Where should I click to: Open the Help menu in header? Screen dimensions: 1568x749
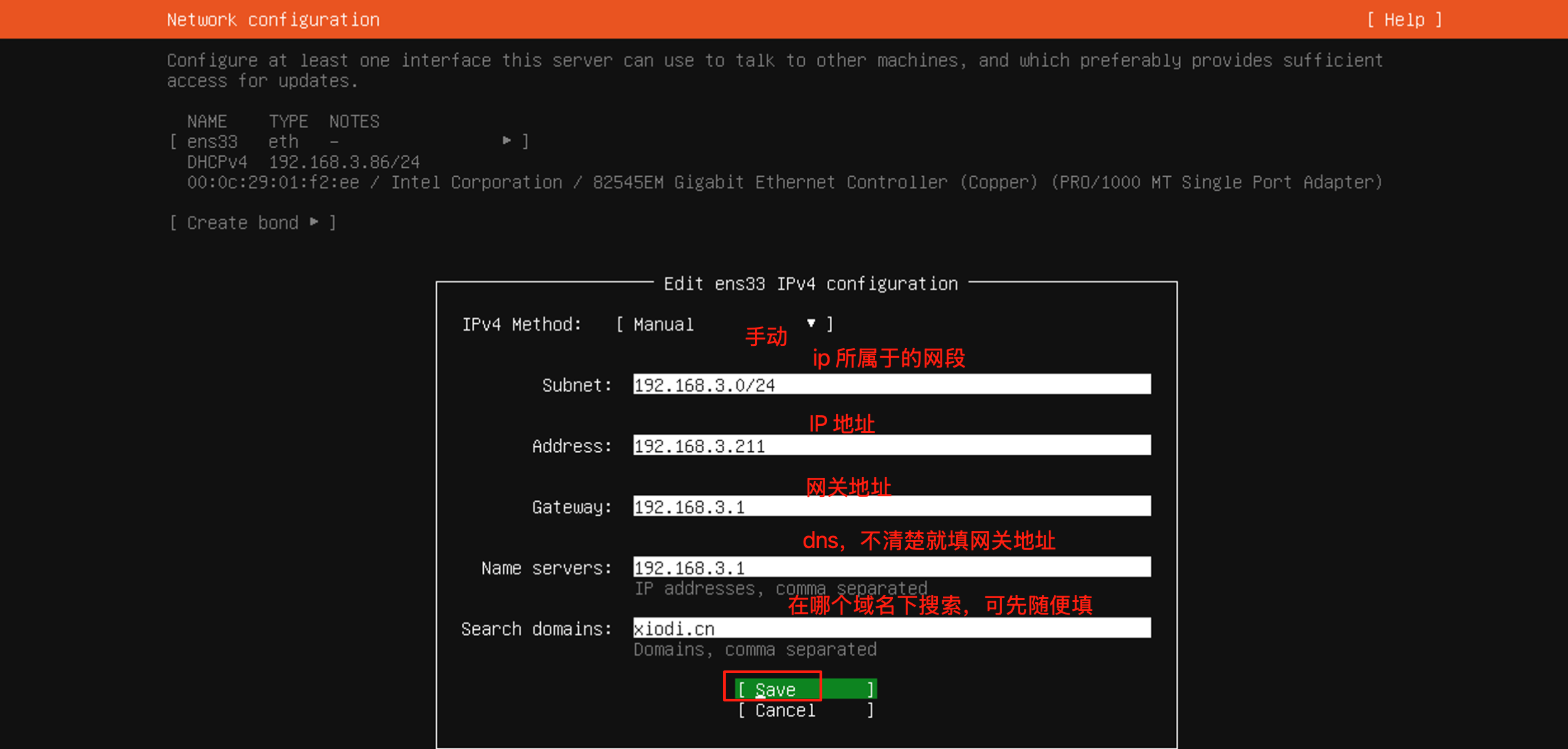[1404, 20]
